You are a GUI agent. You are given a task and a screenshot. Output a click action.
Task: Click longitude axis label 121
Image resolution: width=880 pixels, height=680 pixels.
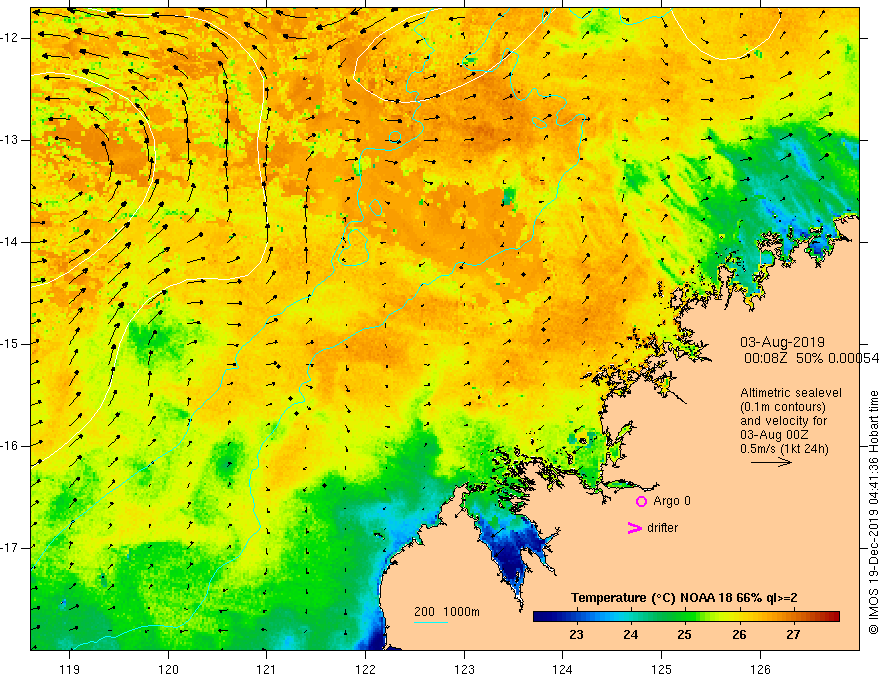coord(266,669)
